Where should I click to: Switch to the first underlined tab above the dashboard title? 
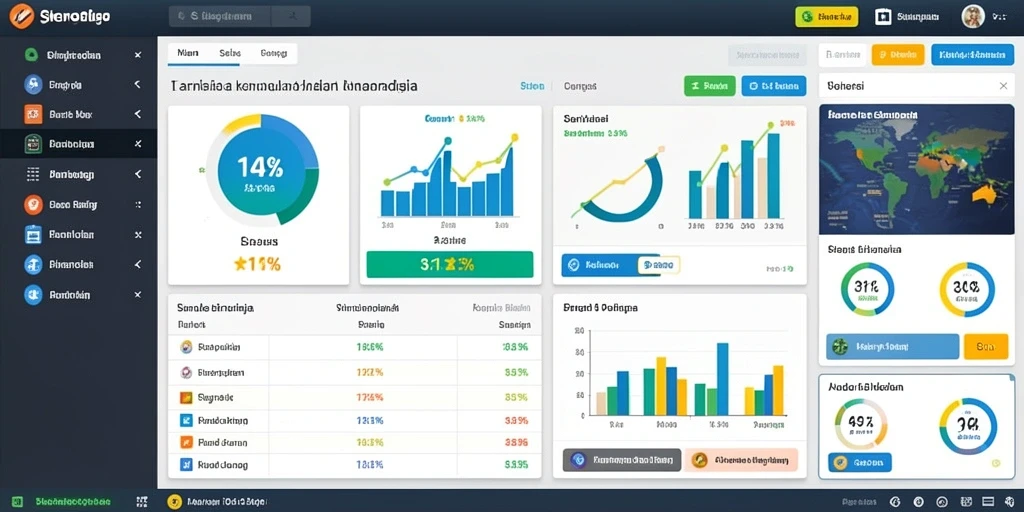point(187,54)
